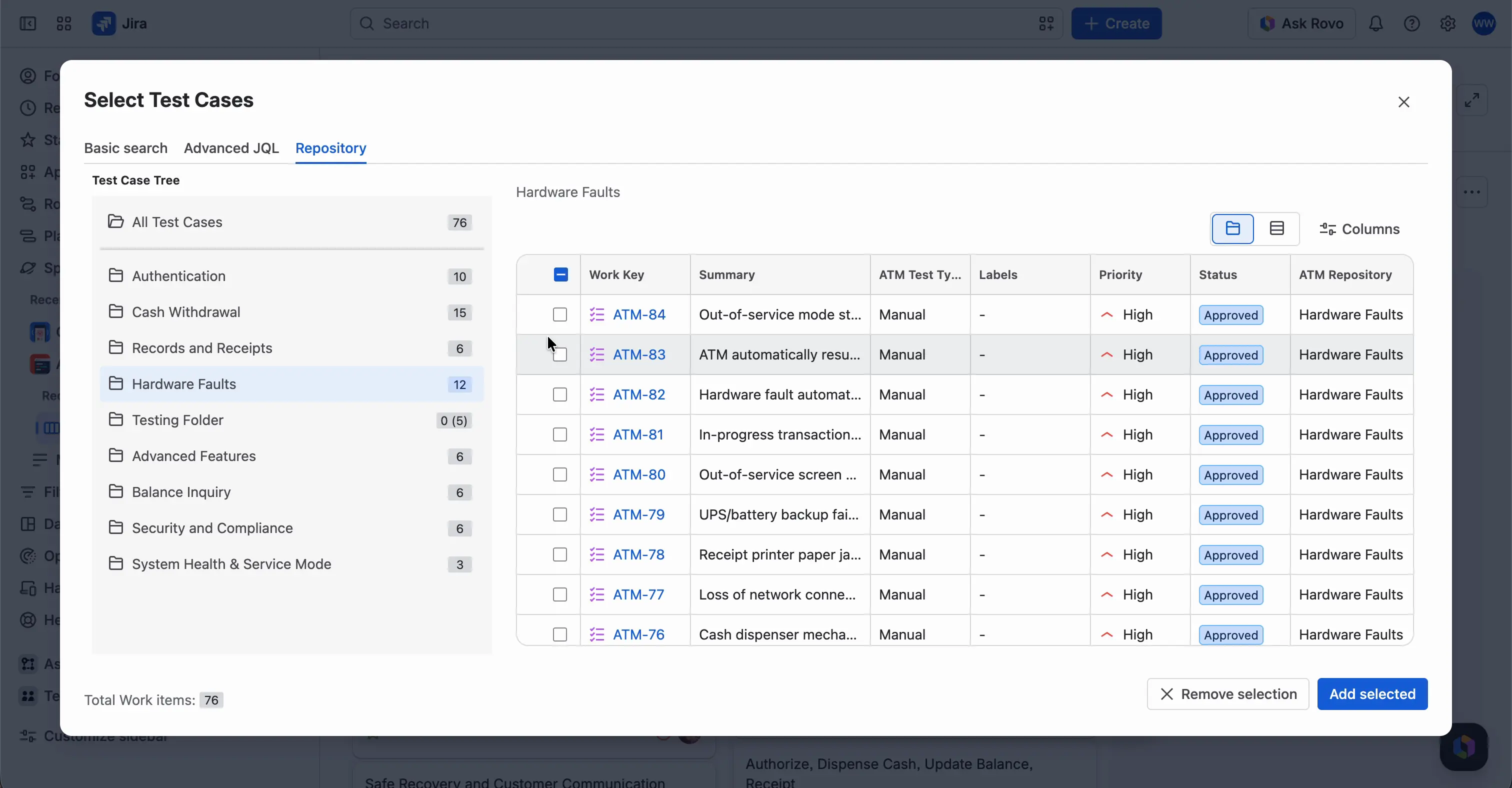Click the search filter icon in search bar
Image resolution: width=1512 pixels, height=788 pixels.
tap(1046, 23)
